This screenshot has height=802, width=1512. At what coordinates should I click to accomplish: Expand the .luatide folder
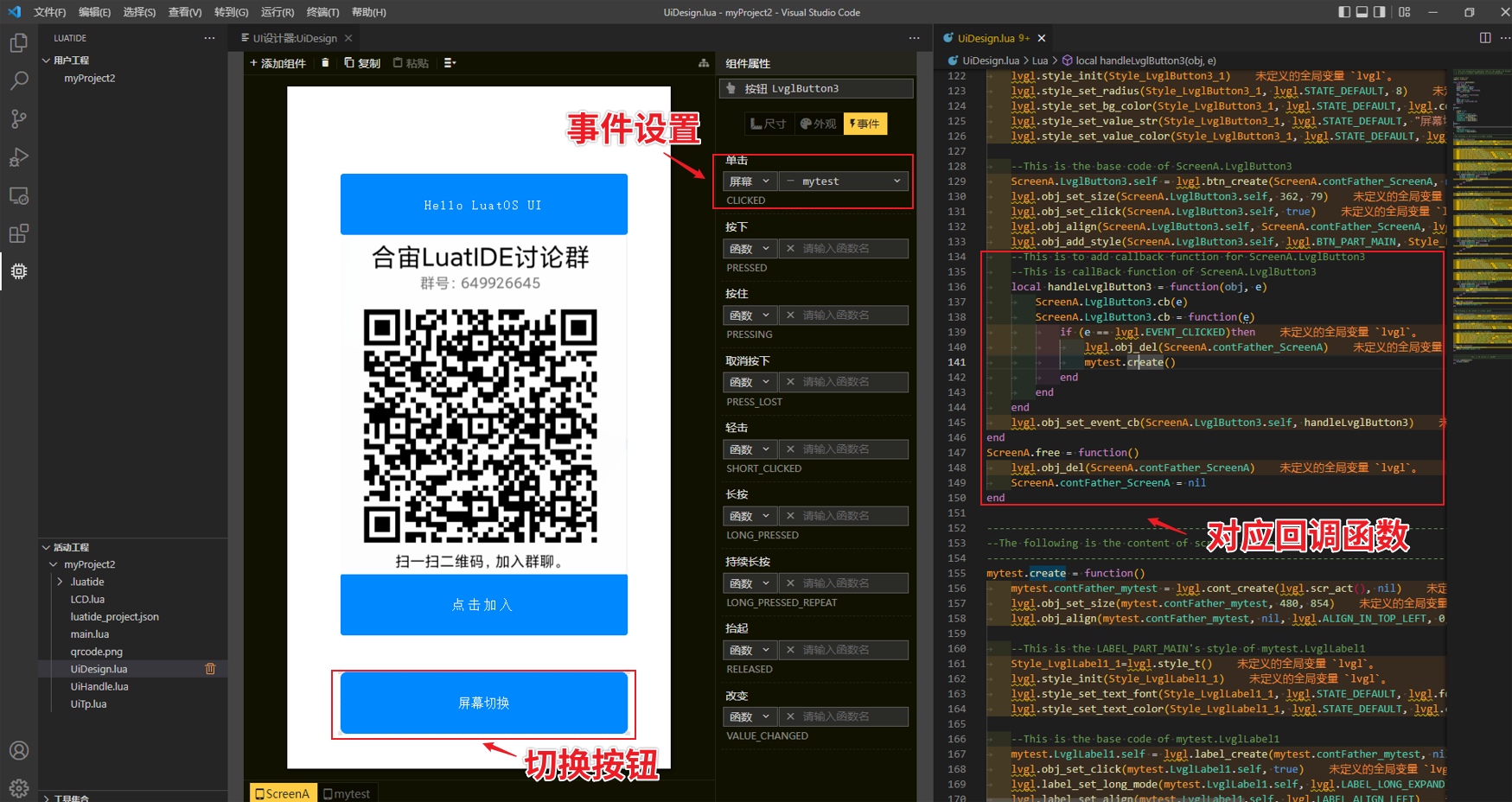click(60, 582)
